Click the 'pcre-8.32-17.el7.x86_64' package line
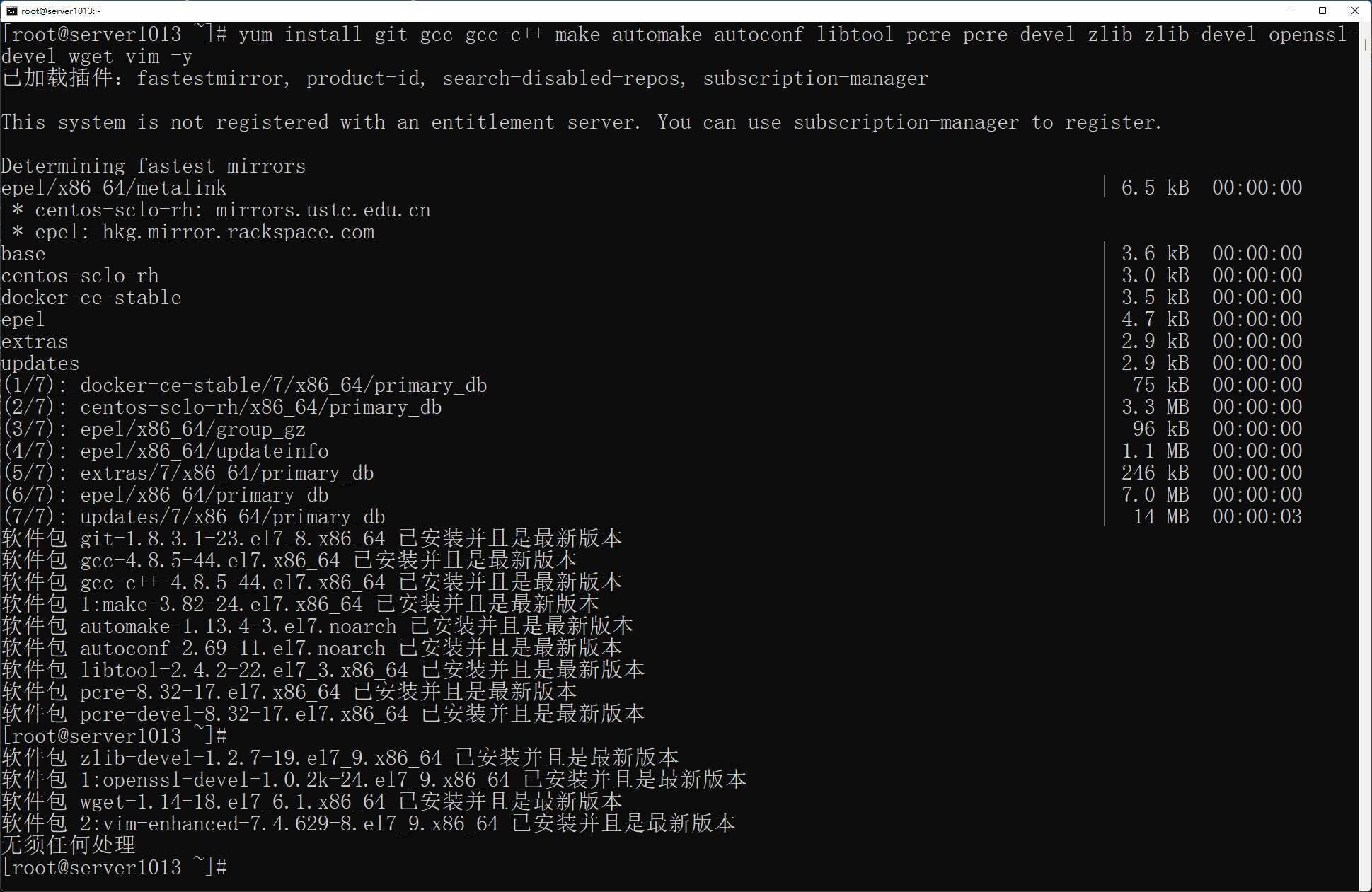Image resolution: width=1372 pixels, height=892 pixels. [289, 693]
